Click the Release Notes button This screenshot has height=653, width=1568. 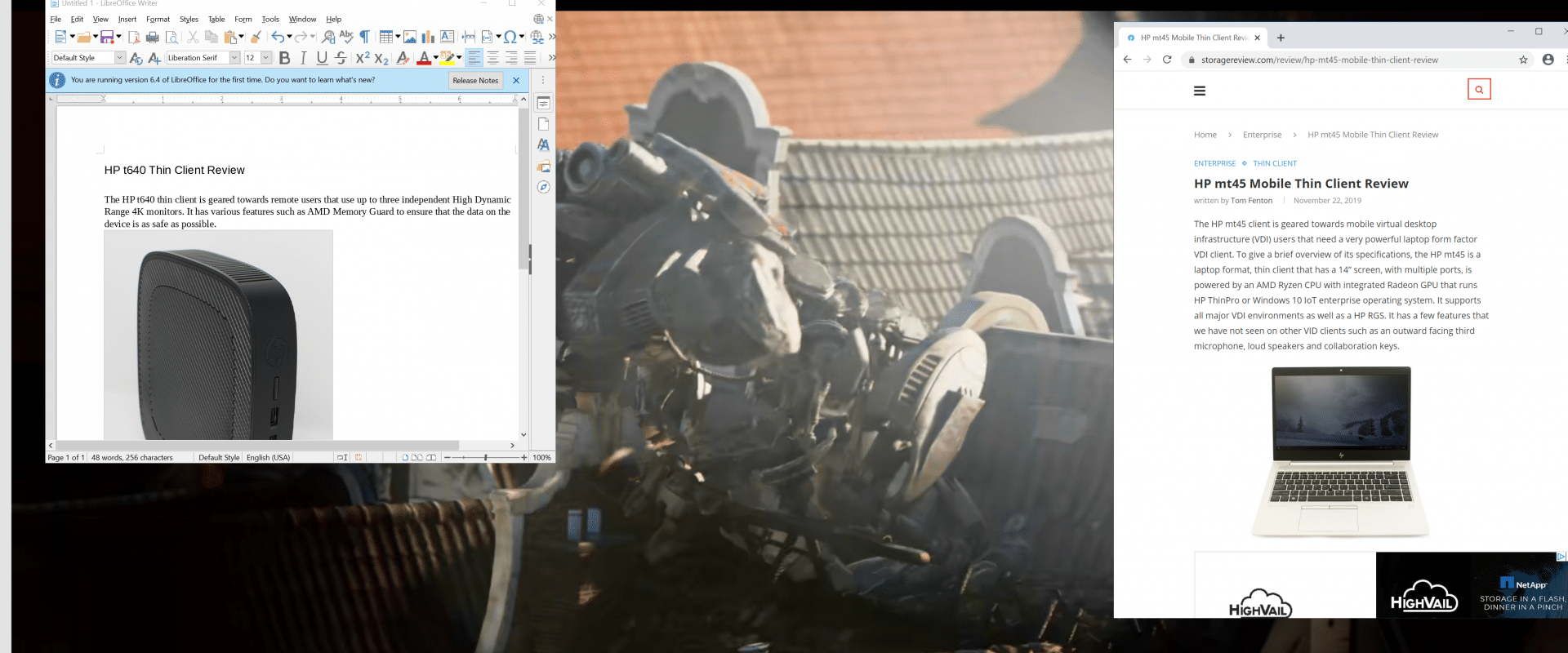(475, 81)
